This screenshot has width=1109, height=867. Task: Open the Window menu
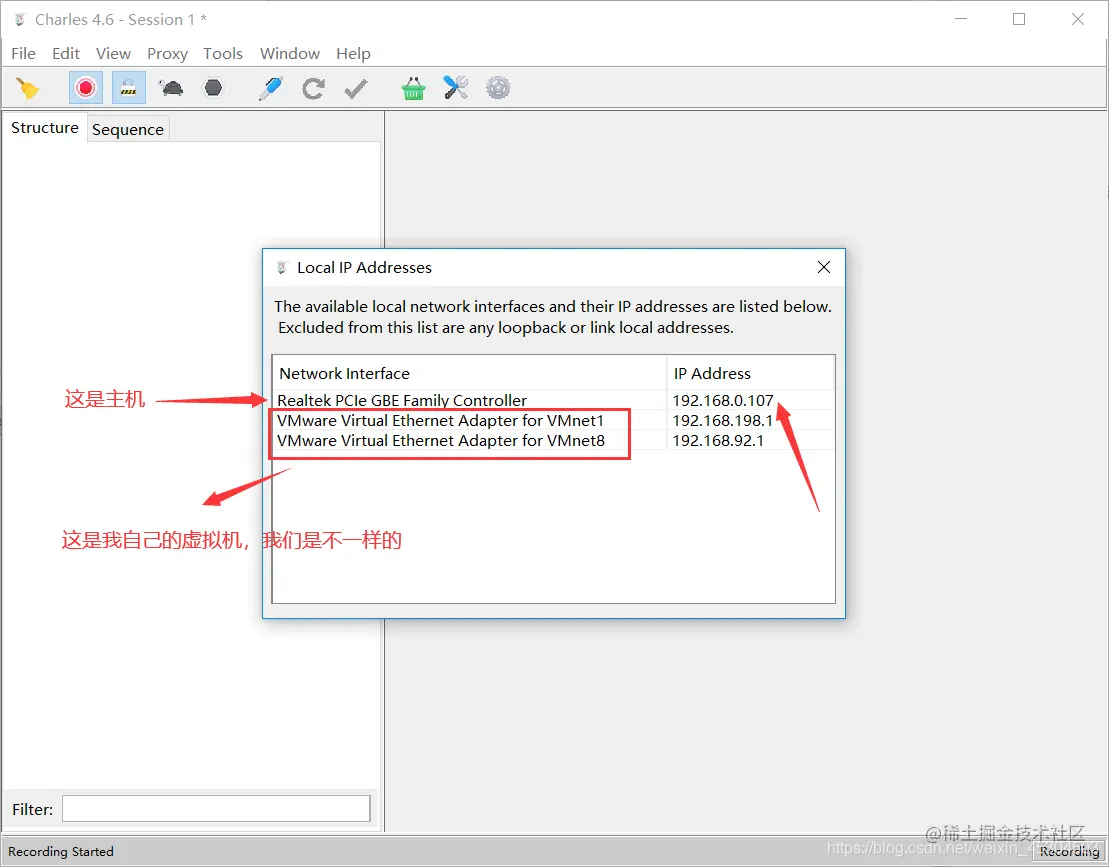pyautogui.click(x=290, y=54)
